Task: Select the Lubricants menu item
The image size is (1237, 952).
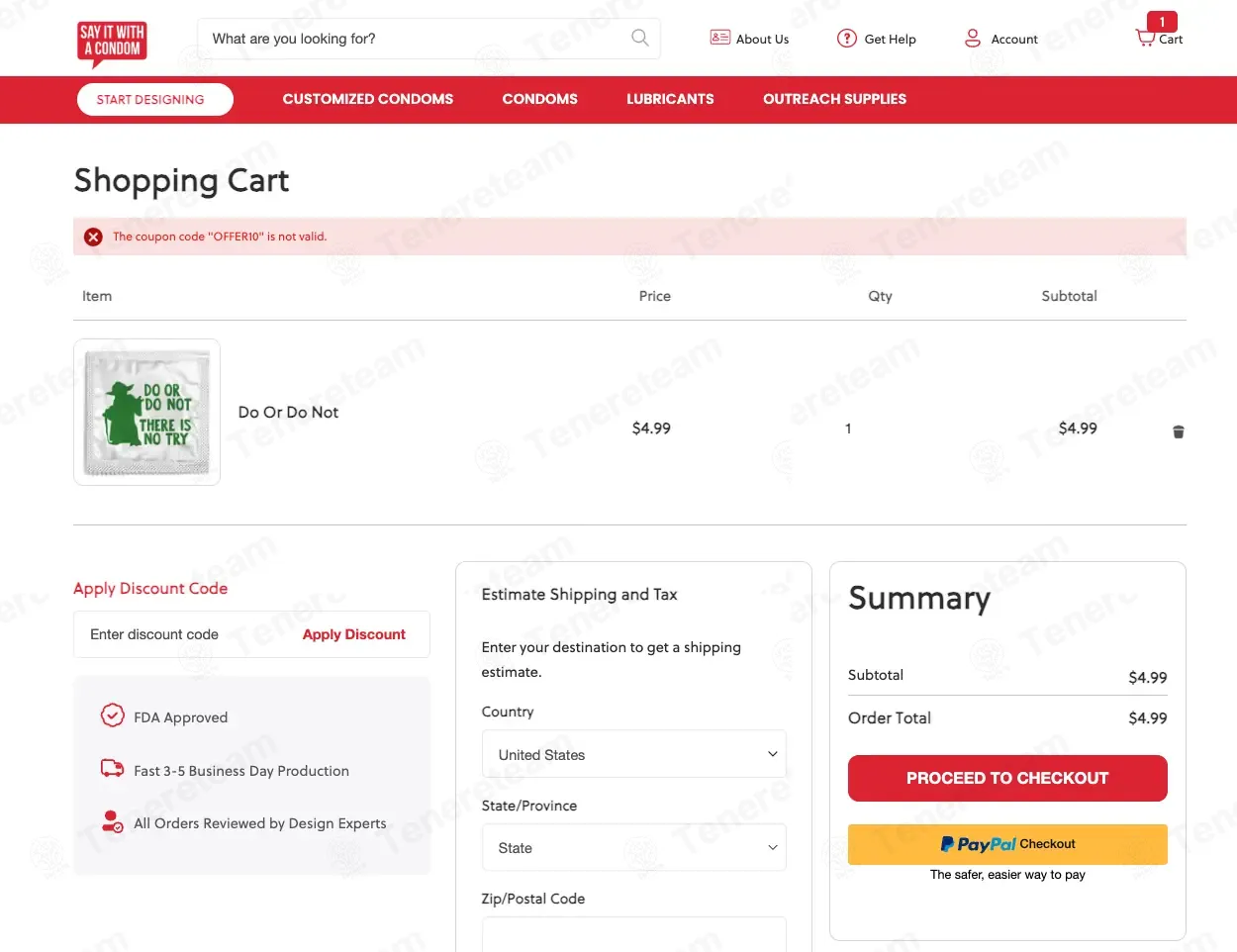Action: 670,99
